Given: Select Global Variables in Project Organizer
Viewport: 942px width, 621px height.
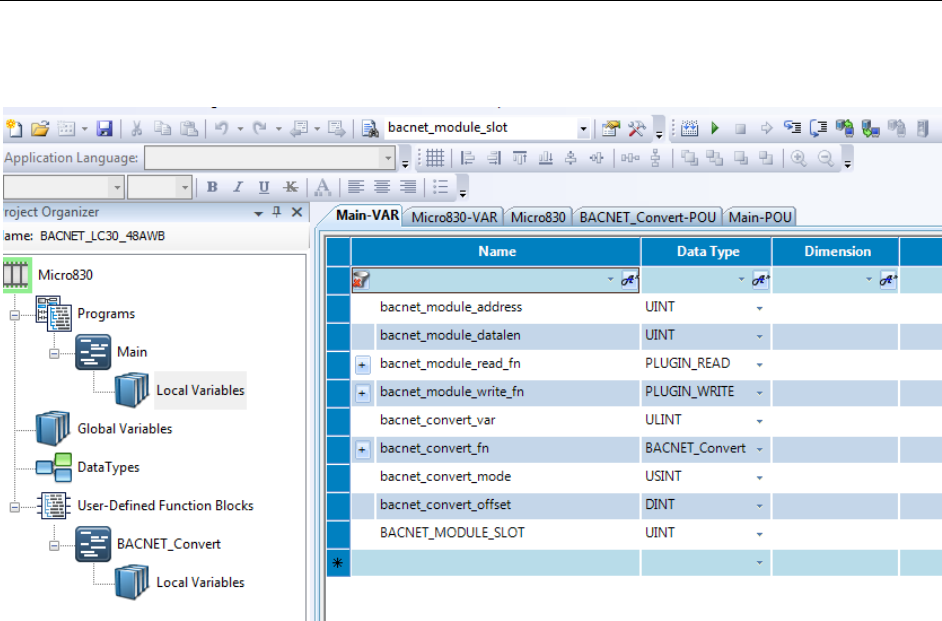Looking at the screenshot, I should point(124,429).
